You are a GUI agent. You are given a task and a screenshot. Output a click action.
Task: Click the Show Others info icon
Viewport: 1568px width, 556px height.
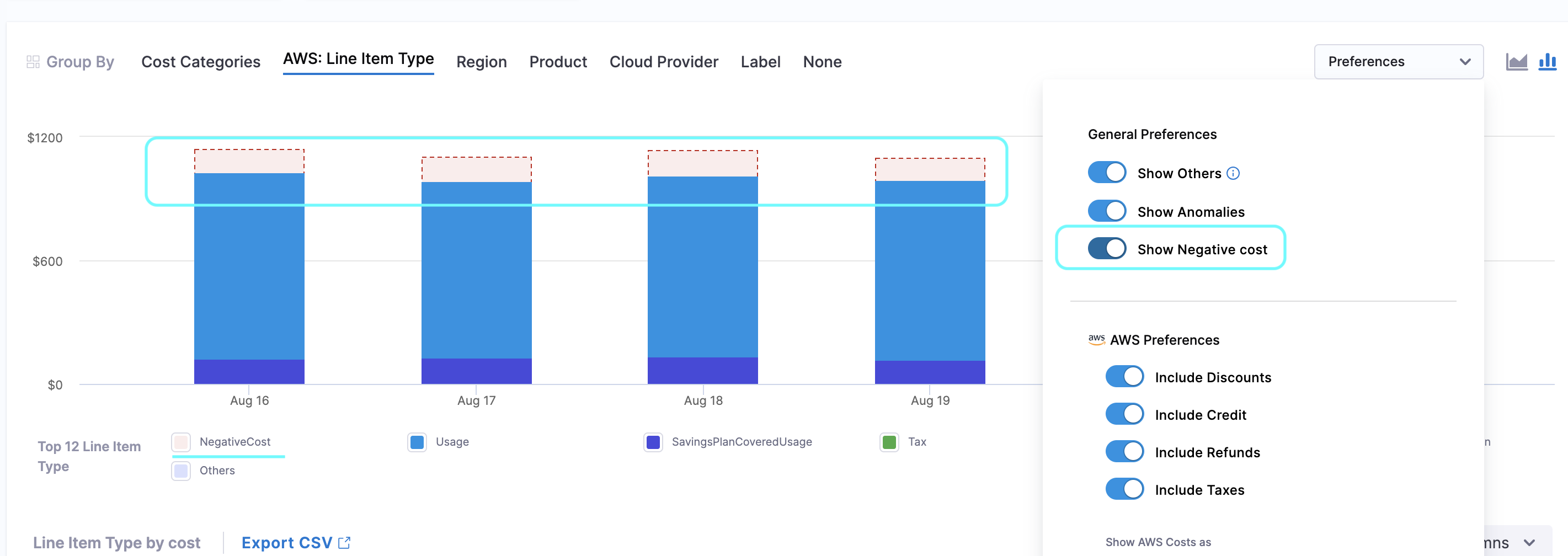(1233, 173)
